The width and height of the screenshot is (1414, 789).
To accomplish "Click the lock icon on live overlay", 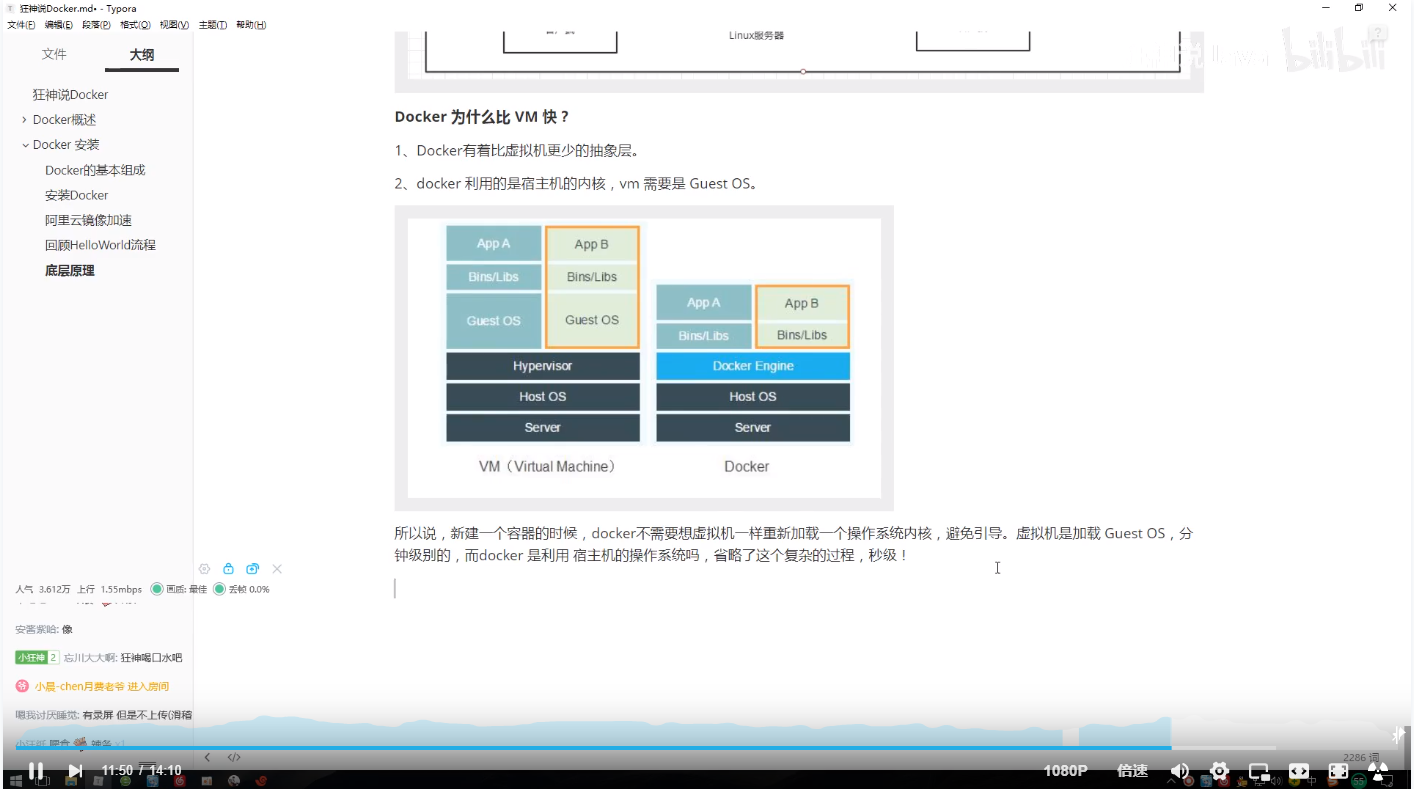I will (x=228, y=569).
